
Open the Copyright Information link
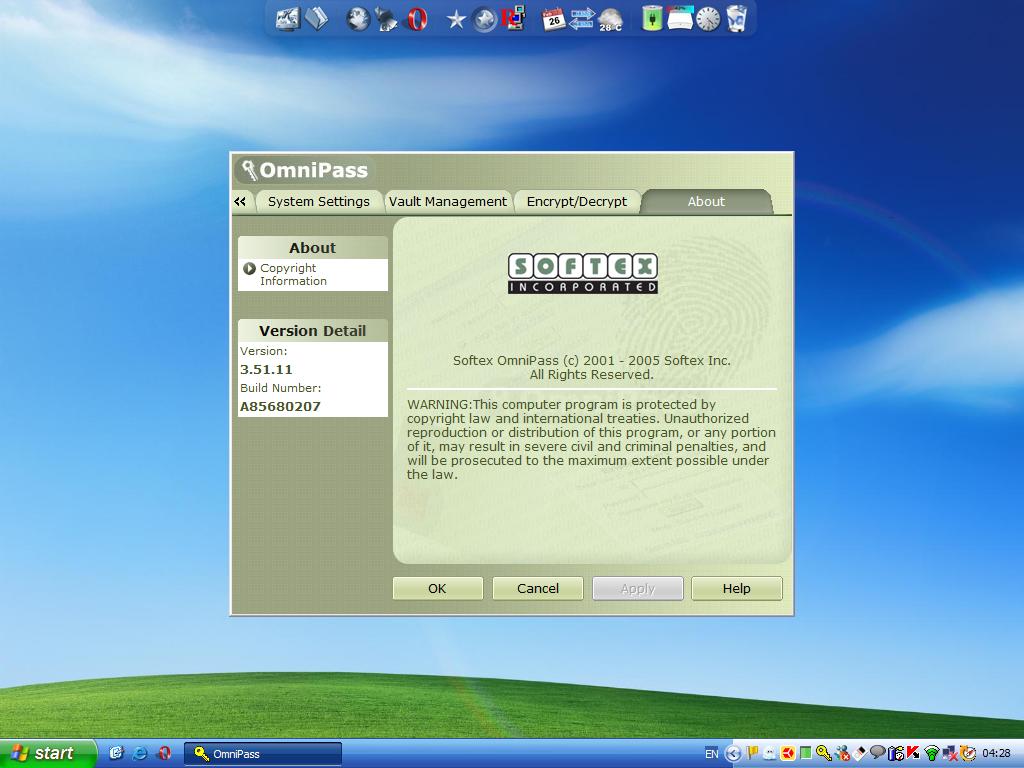293,274
